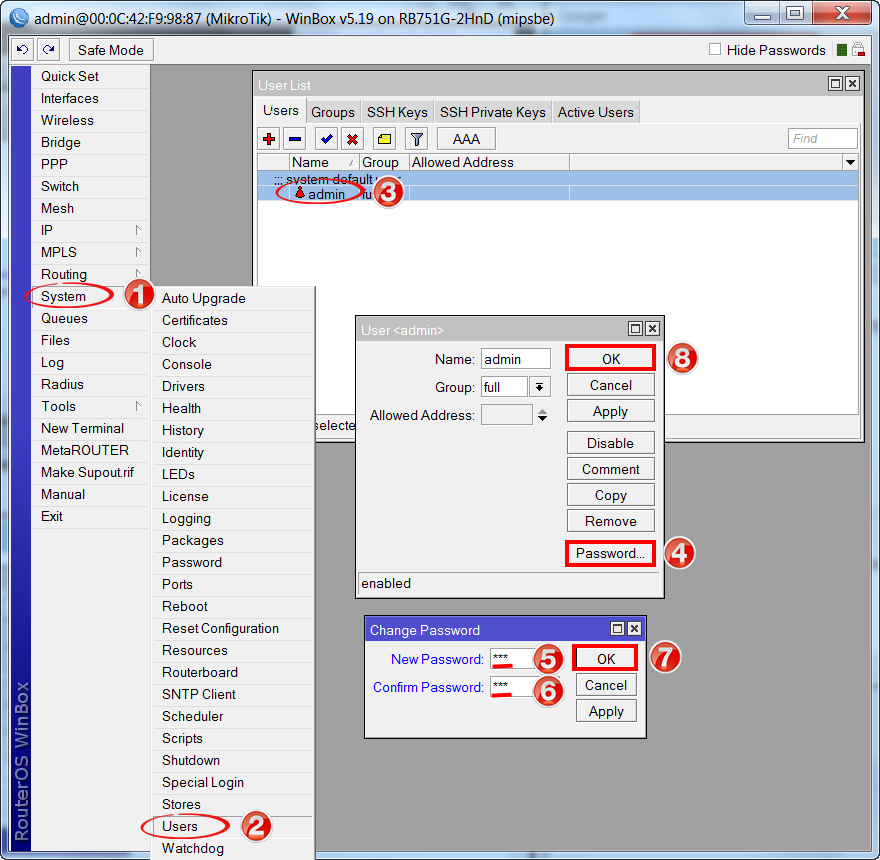Switch to the Groups tab
The height and width of the screenshot is (860, 880).
point(333,112)
